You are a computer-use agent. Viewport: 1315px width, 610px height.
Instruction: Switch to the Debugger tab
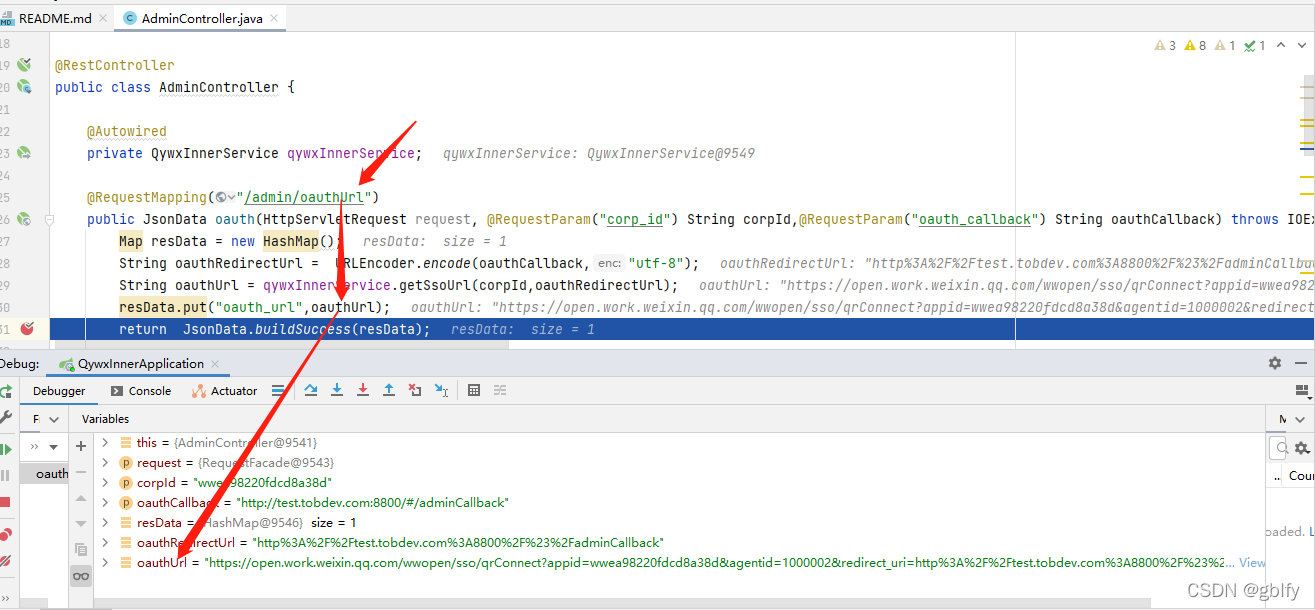click(x=59, y=391)
